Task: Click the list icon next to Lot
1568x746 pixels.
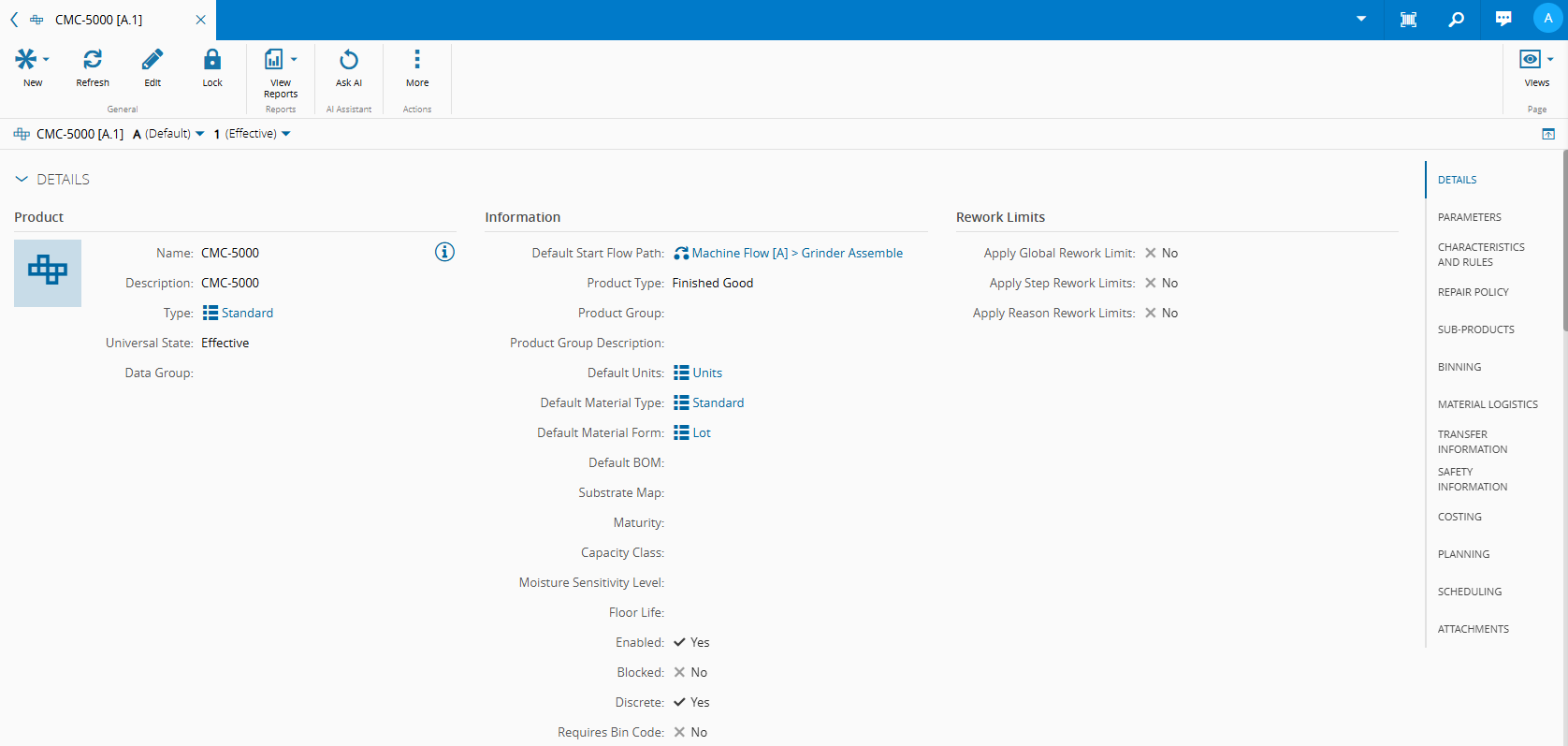Action: [x=681, y=432]
